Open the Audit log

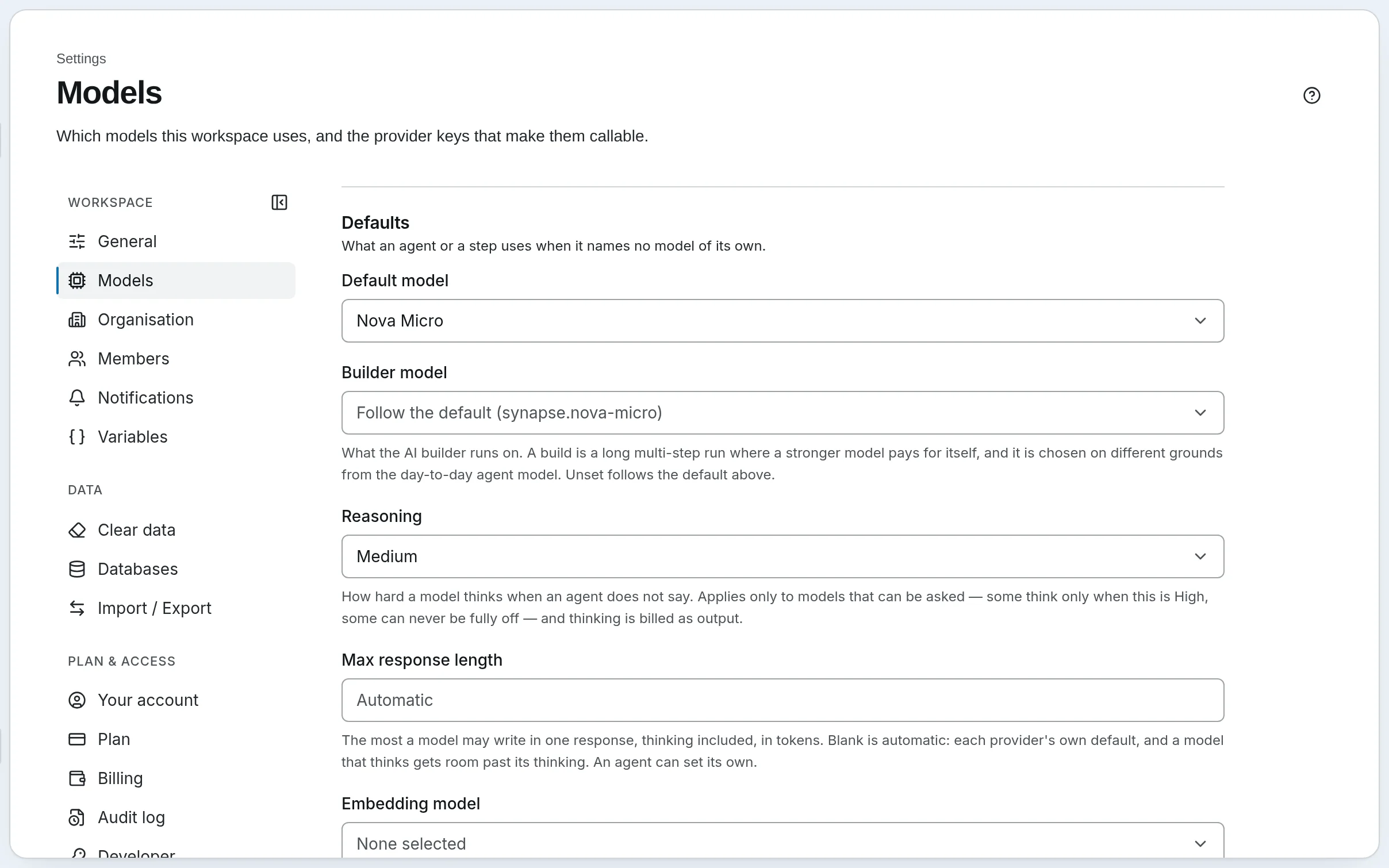pyautogui.click(x=176, y=817)
